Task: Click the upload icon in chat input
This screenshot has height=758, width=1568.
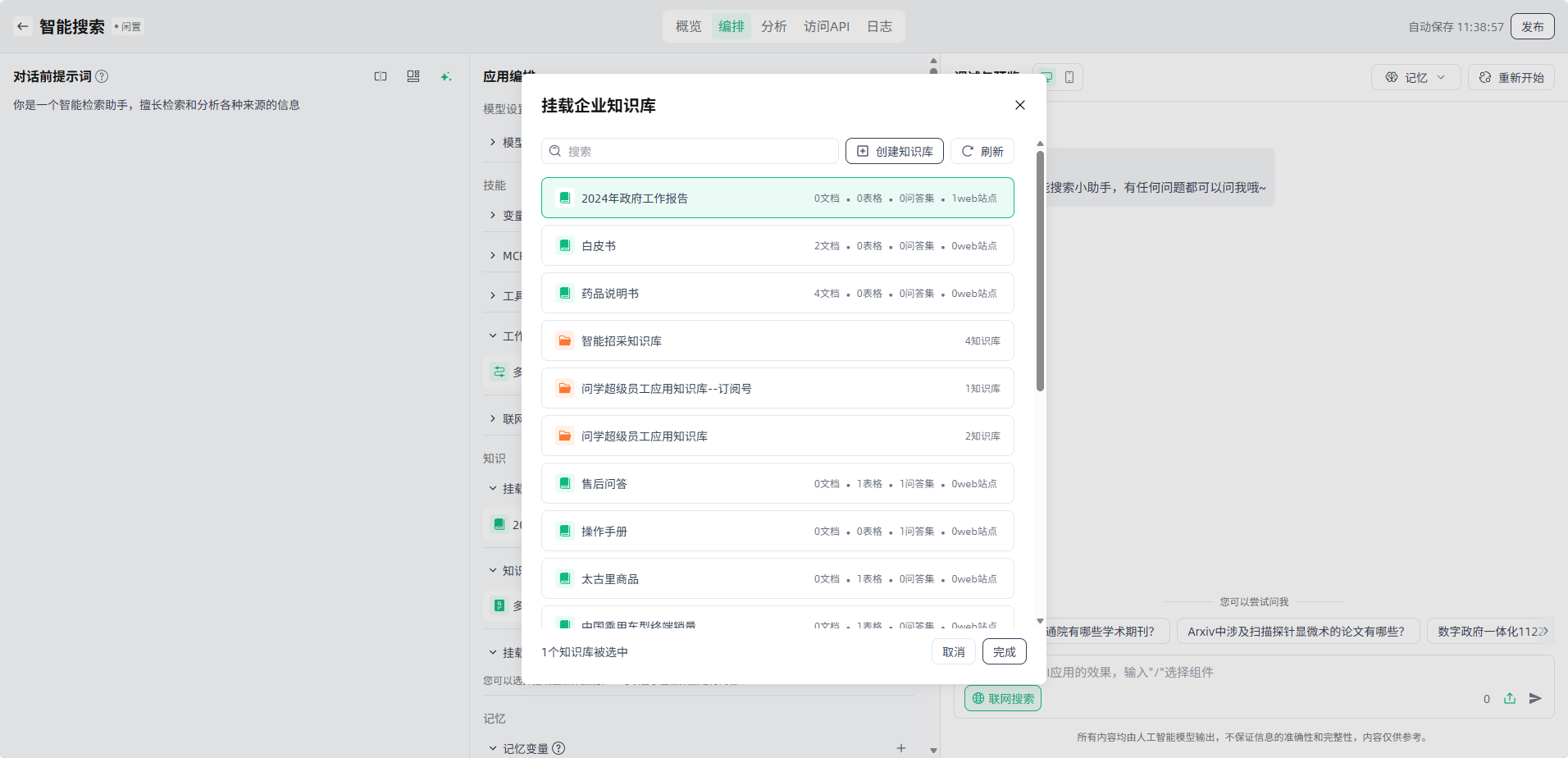Action: [1510, 698]
